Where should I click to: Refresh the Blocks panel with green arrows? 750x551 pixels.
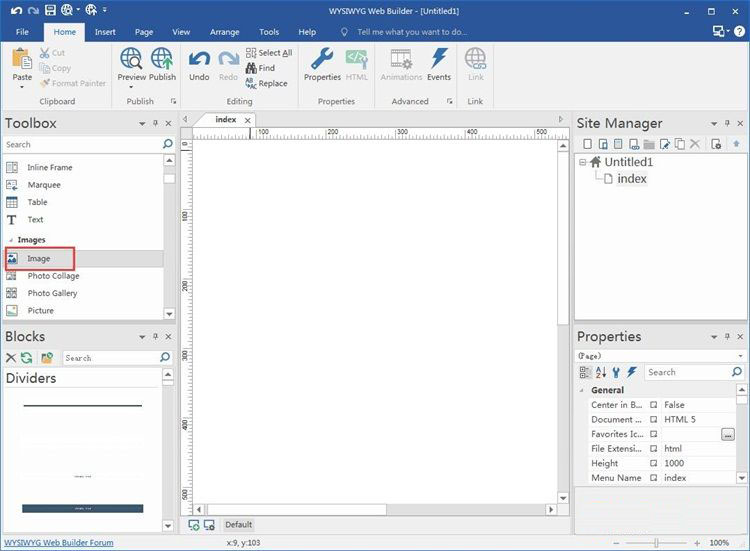click(27, 357)
